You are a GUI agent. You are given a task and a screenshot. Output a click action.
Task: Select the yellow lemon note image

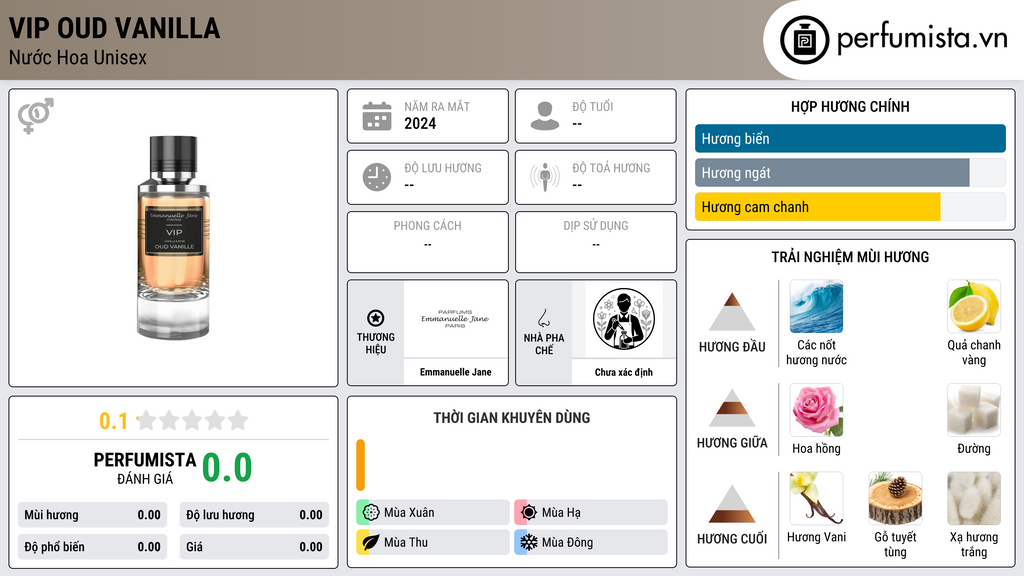coord(974,306)
